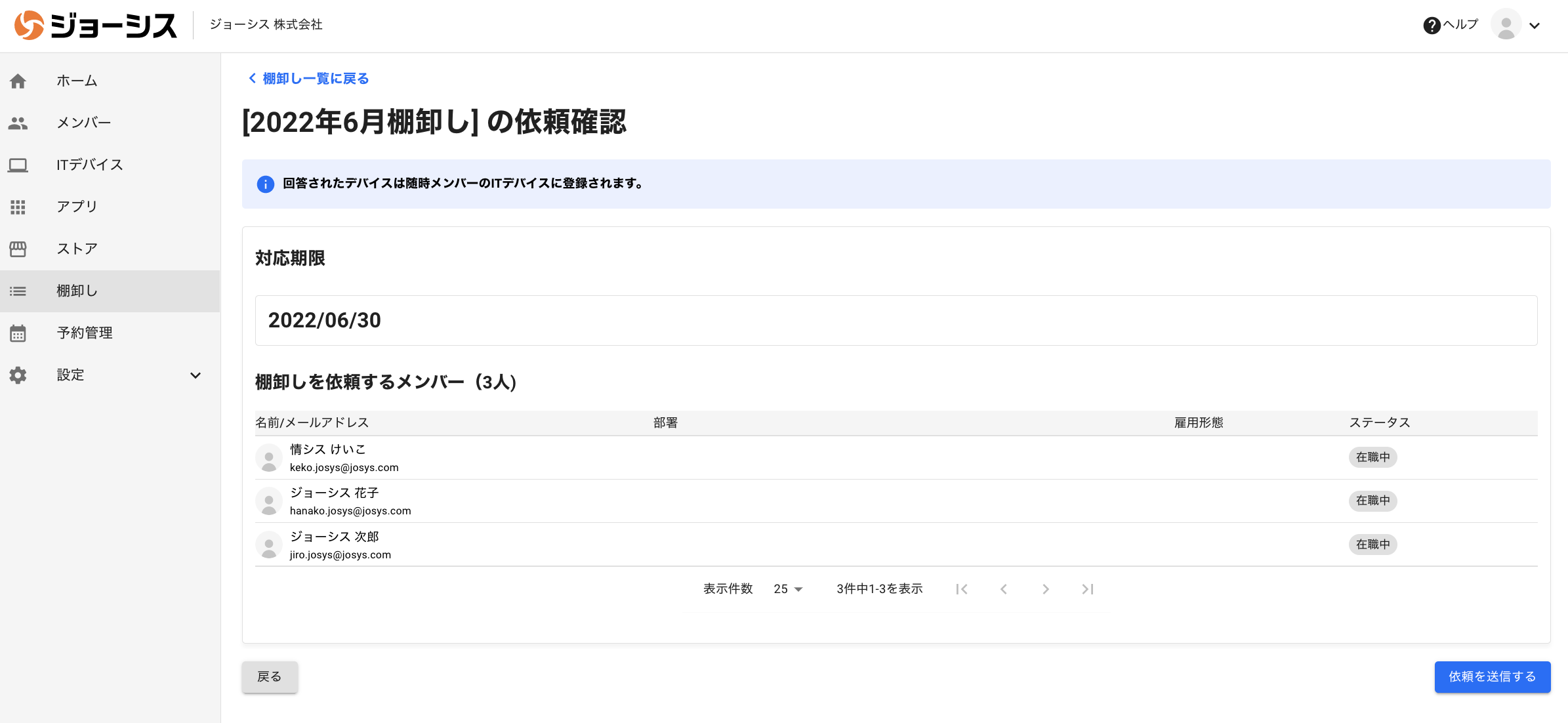Click the IT Devices laptop icon
The image size is (1568, 723).
pos(18,165)
